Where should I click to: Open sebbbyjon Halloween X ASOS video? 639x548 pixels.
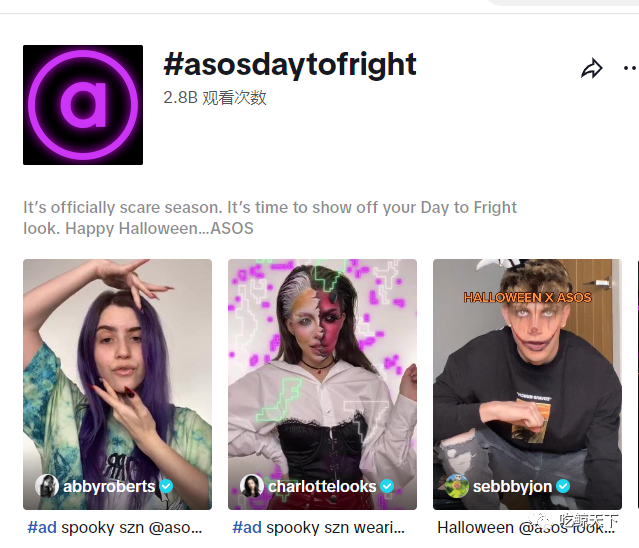(527, 384)
